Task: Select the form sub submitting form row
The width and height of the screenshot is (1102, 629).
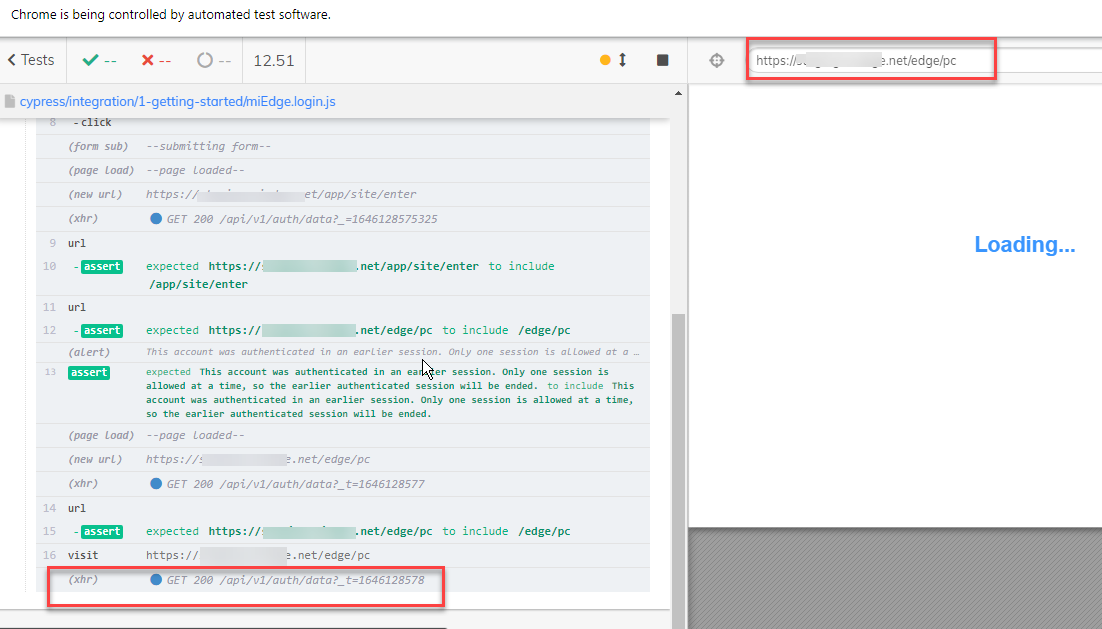Action: 343,146
